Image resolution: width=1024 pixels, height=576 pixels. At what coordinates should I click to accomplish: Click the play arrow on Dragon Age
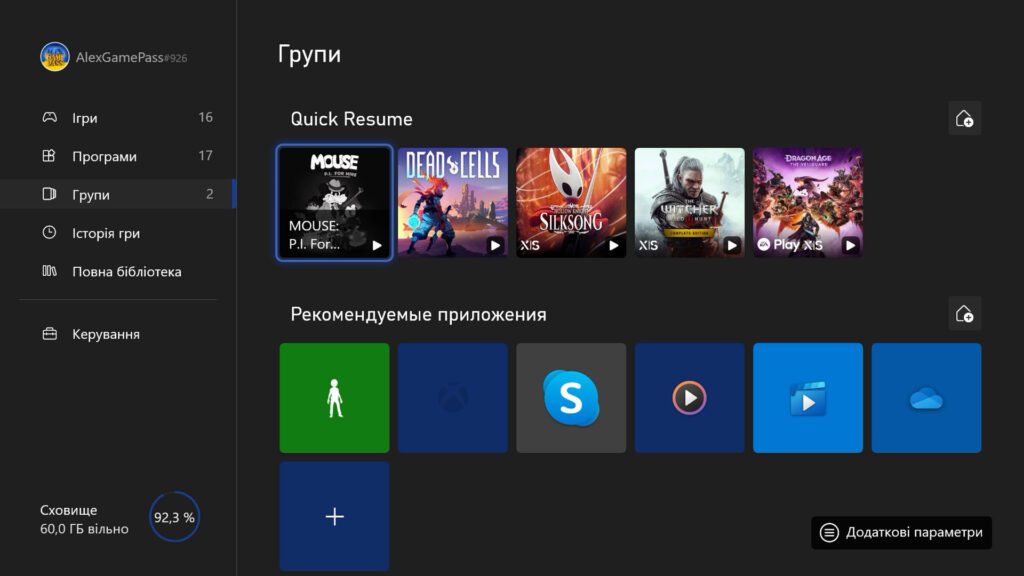click(x=850, y=246)
